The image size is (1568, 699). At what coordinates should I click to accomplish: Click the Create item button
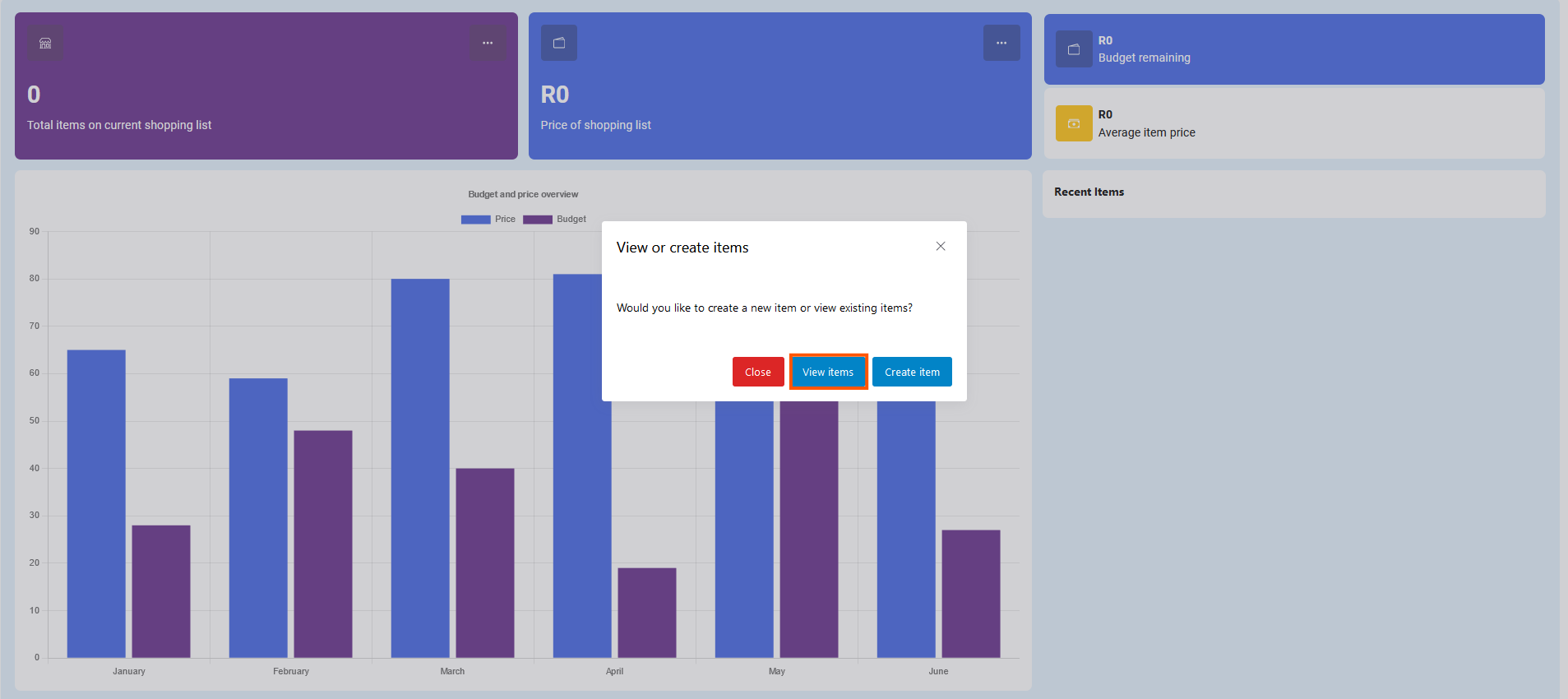click(912, 372)
